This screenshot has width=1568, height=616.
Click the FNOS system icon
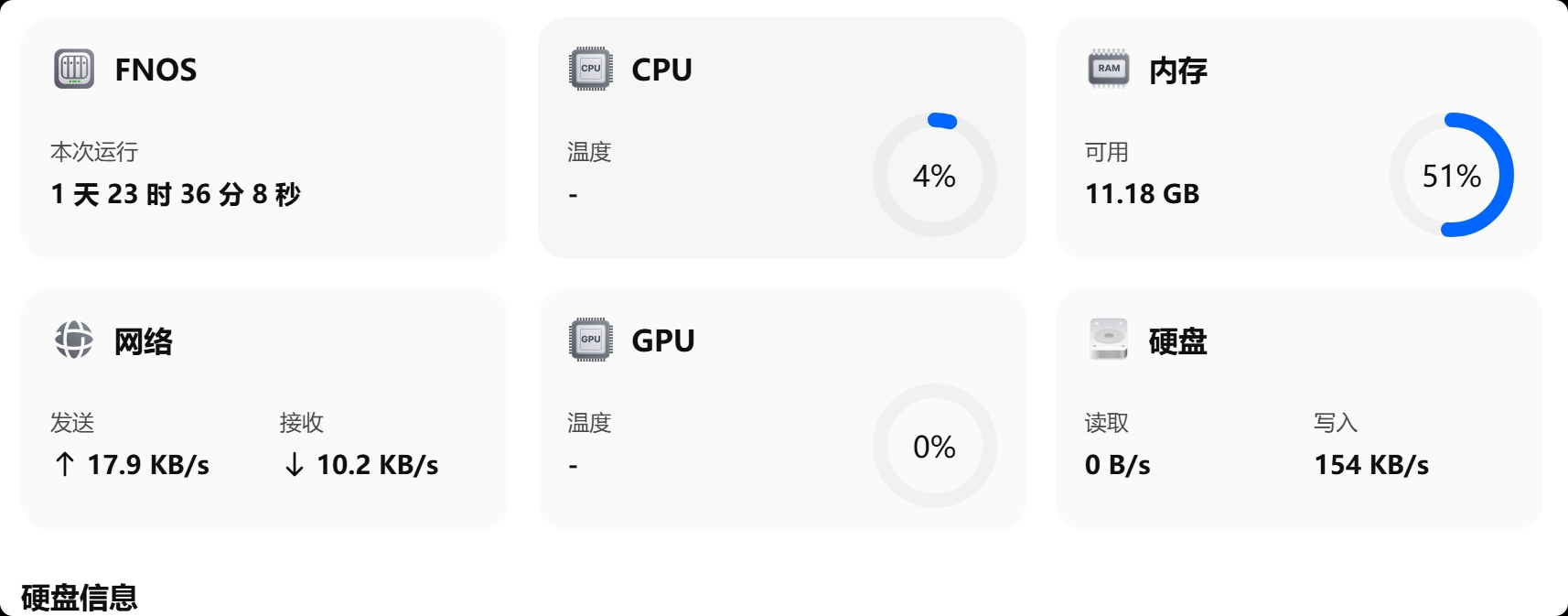74,70
